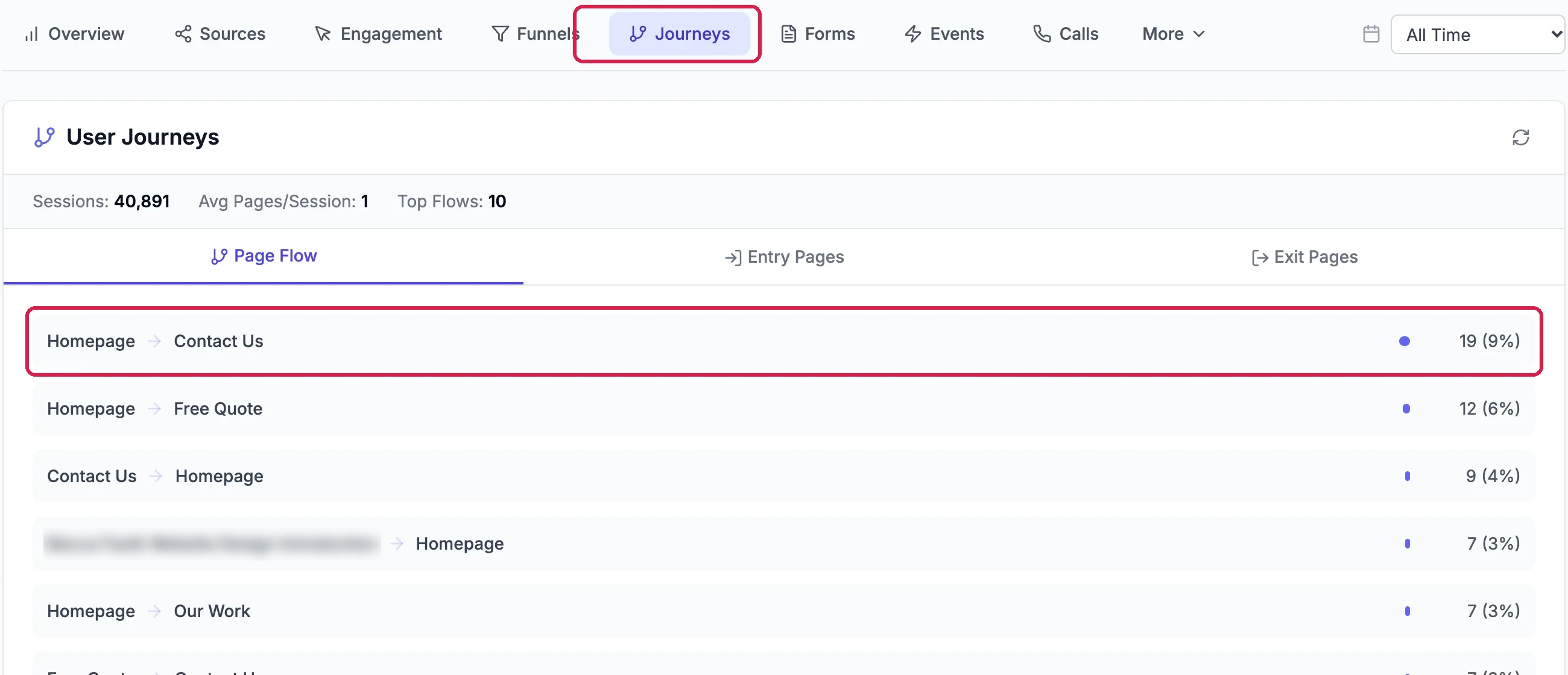Switch to Exit Pages sub-tab
This screenshot has width=1568, height=675.
pyautogui.click(x=1304, y=257)
